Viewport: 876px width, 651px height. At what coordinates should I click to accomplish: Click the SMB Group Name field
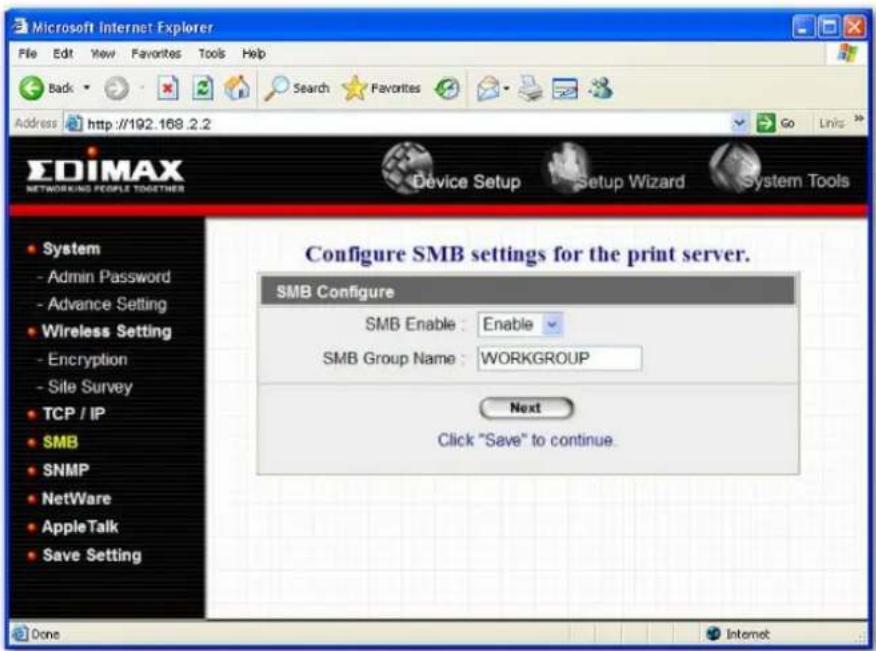559,358
